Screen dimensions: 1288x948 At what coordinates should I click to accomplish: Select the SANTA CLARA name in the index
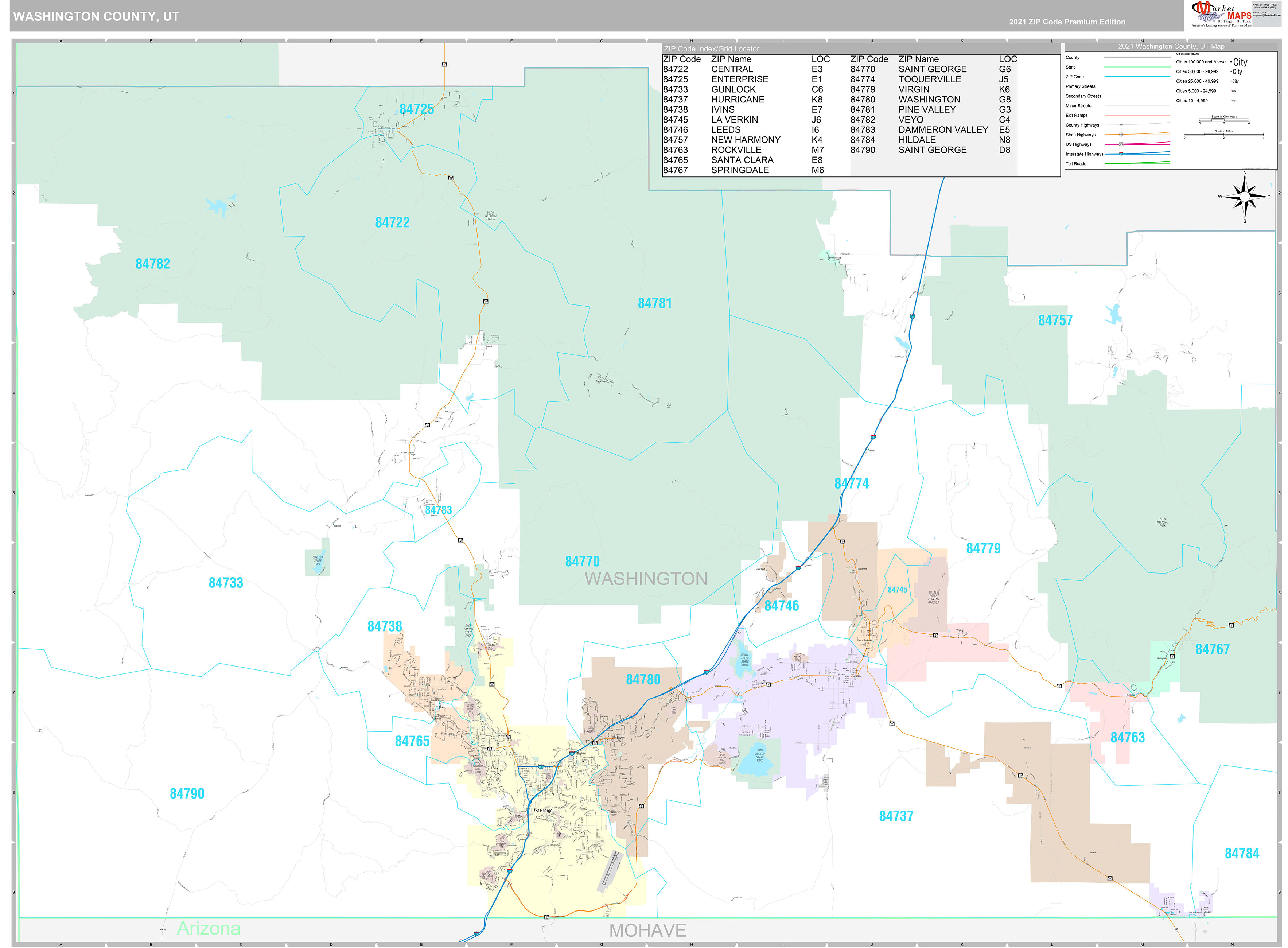pyautogui.click(x=742, y=160)
